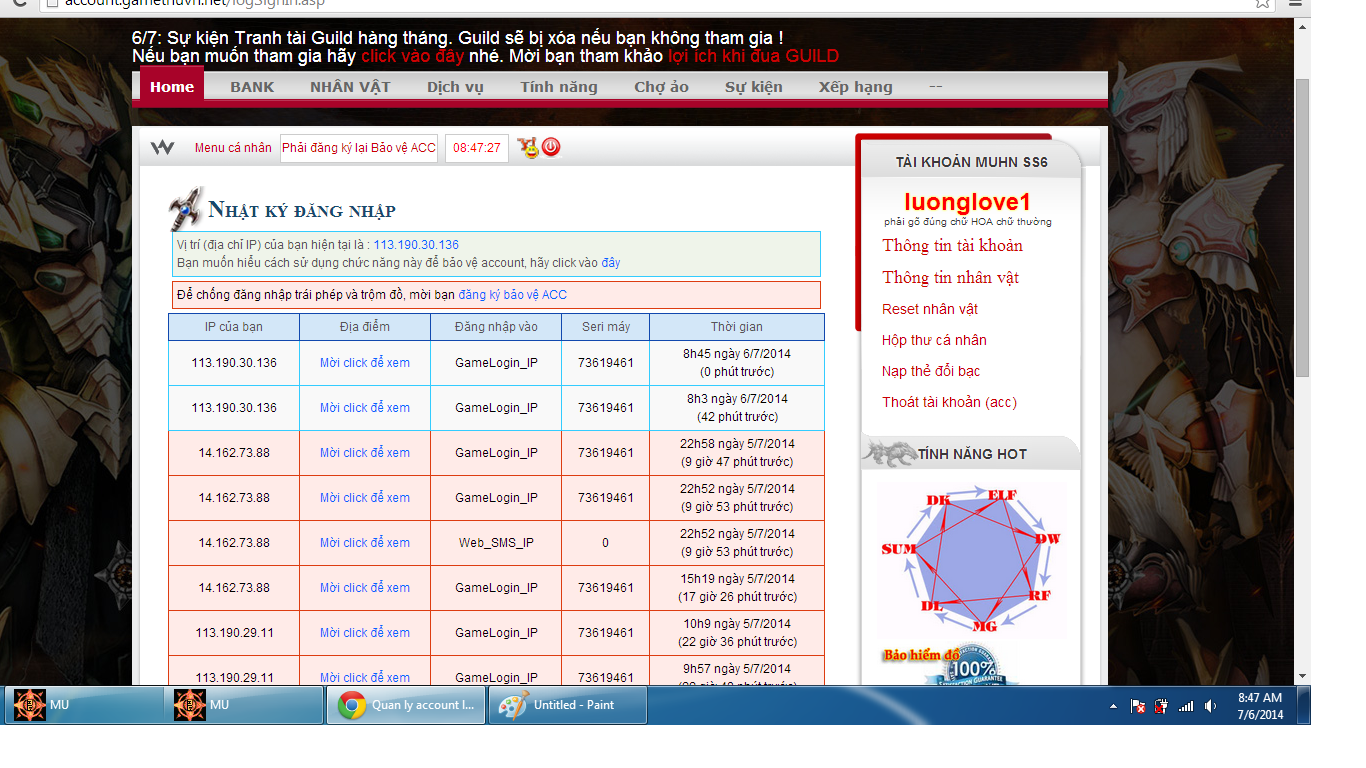Click the W logo icon
This screenshot has width=1366, height=768.
pos(162,148)
